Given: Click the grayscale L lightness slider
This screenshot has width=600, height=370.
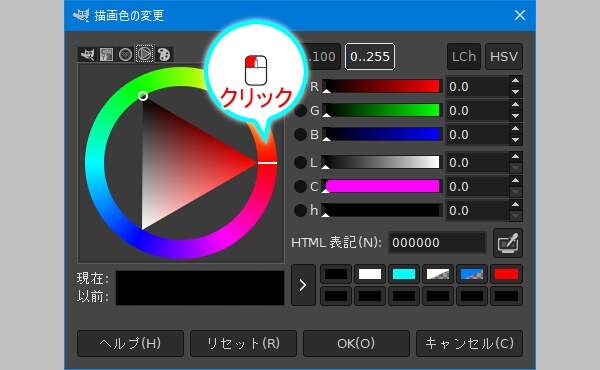Looking at the screenshot, I should 382,162.
